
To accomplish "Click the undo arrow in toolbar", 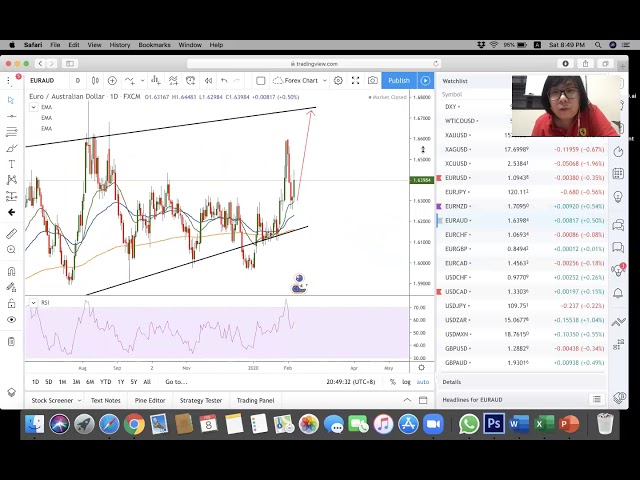I will click(224, 81).
